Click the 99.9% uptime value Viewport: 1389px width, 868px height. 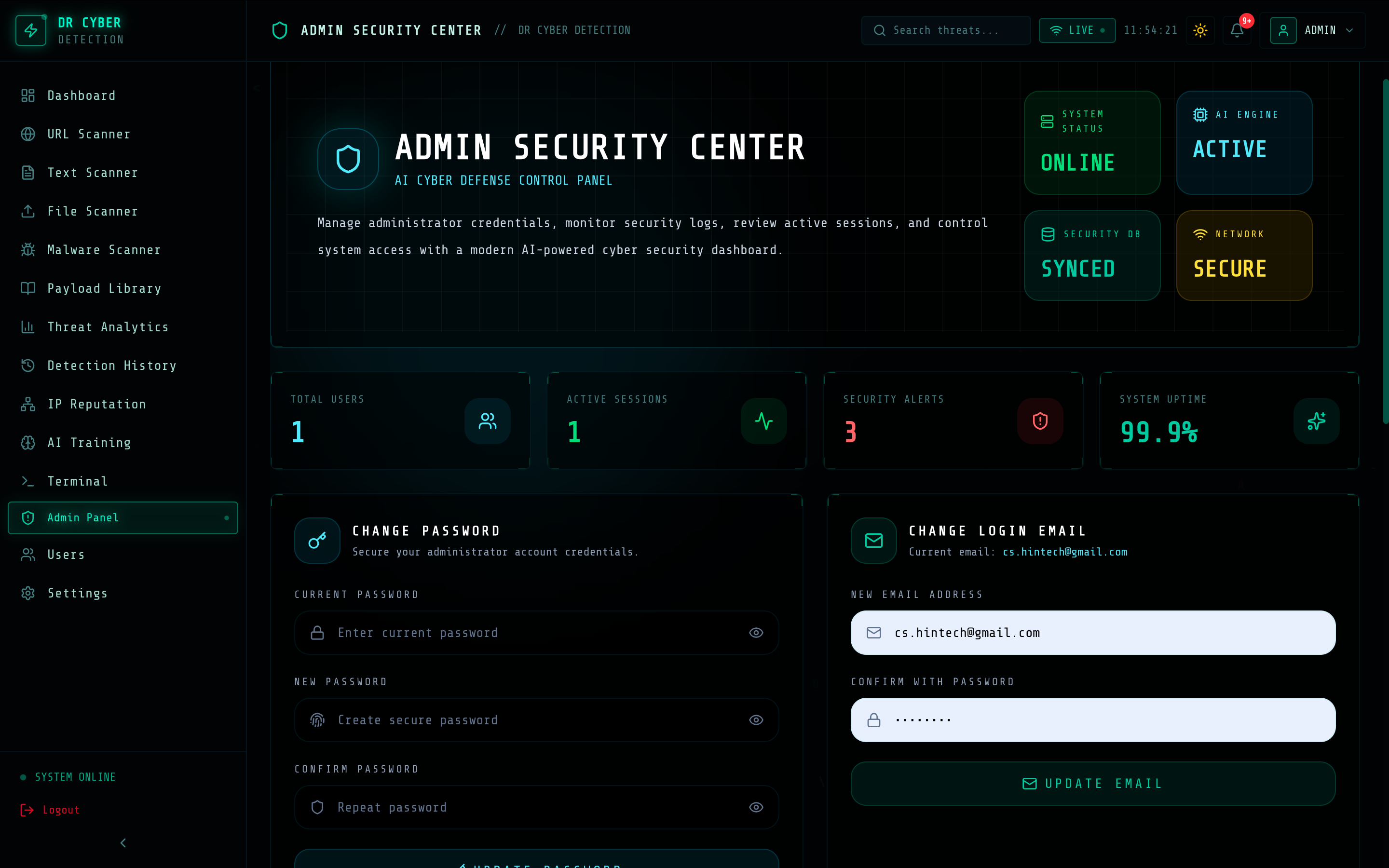pos(1158,432)
